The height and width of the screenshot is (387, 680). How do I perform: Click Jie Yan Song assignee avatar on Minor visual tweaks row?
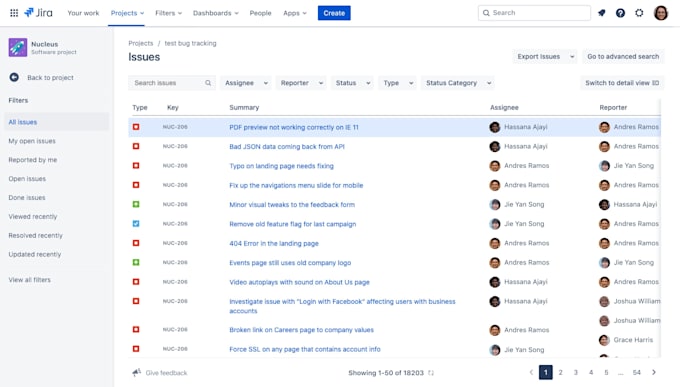[495, 204]
